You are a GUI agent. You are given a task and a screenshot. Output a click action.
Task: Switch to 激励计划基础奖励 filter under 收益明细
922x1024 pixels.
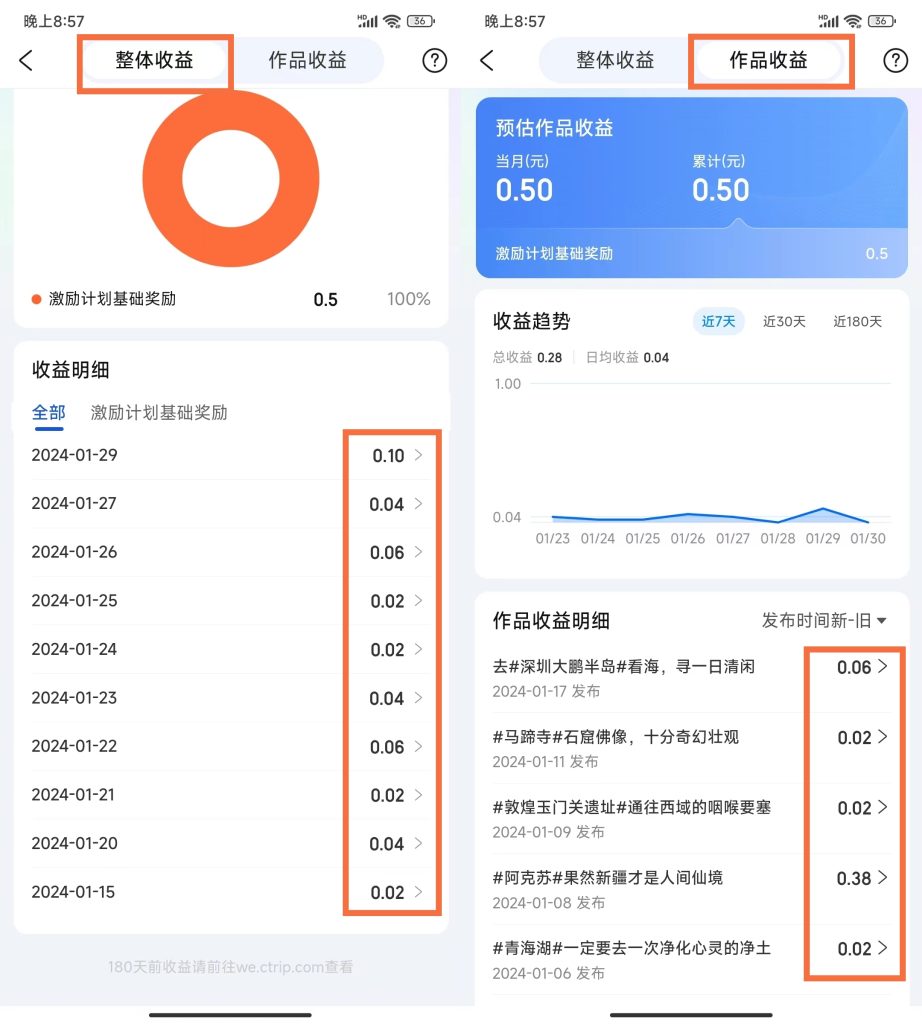point(159,413)
